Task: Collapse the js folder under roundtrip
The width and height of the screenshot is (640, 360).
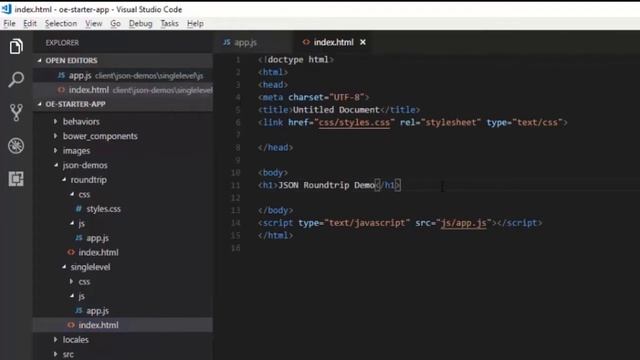Action: (x=71, y=223)
